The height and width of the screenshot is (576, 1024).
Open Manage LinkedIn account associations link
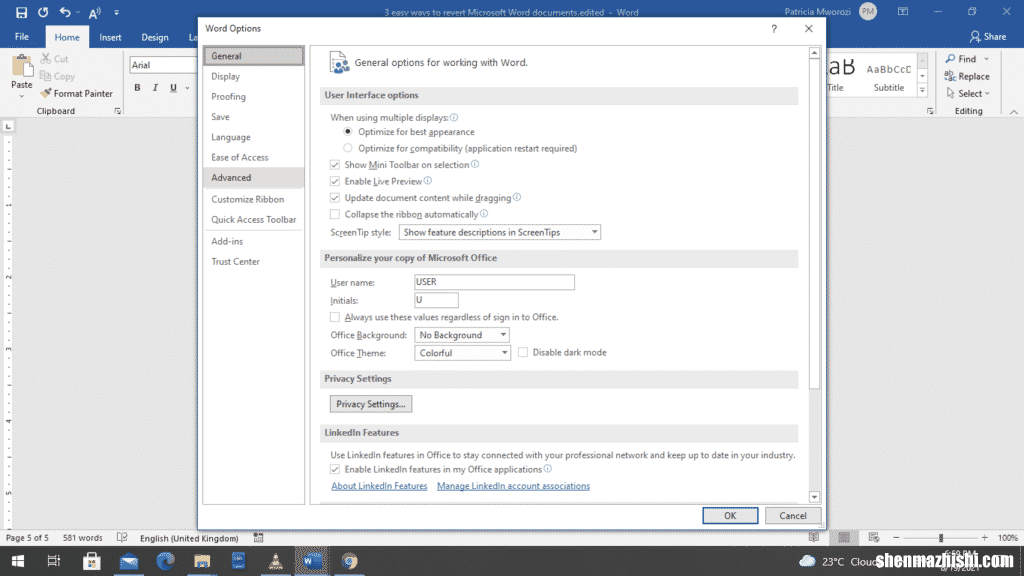[x=513, y=486]
